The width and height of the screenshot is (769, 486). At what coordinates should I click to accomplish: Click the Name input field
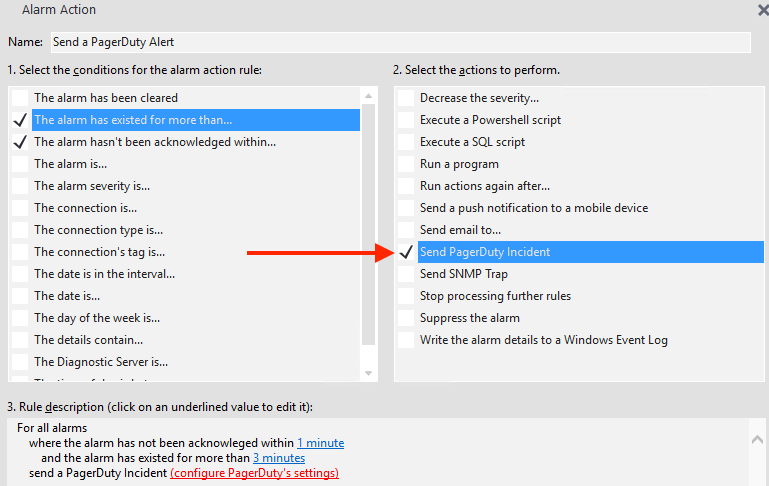(x=399, y=42)
